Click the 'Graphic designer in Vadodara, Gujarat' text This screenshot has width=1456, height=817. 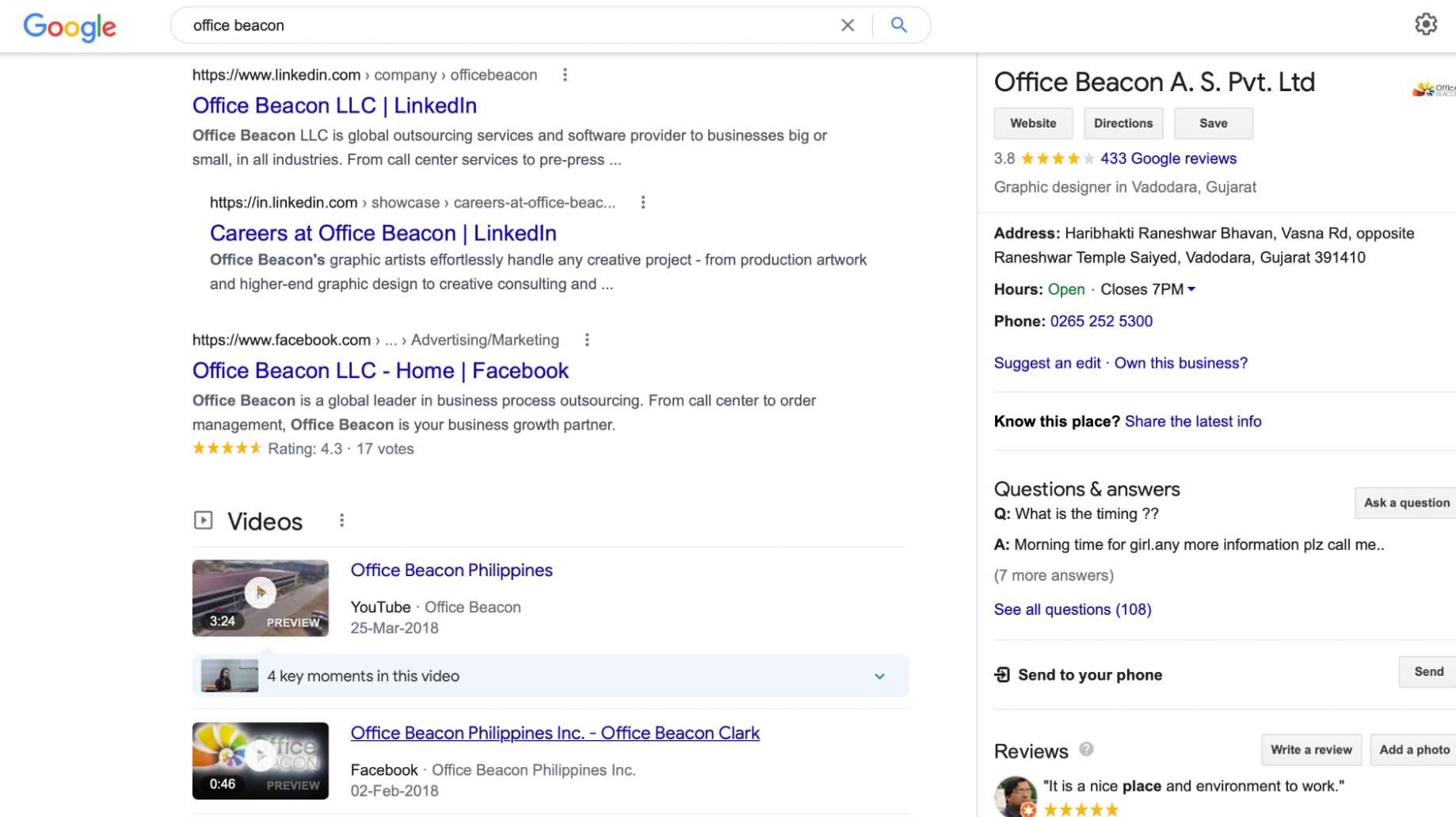click(1125, 188)
